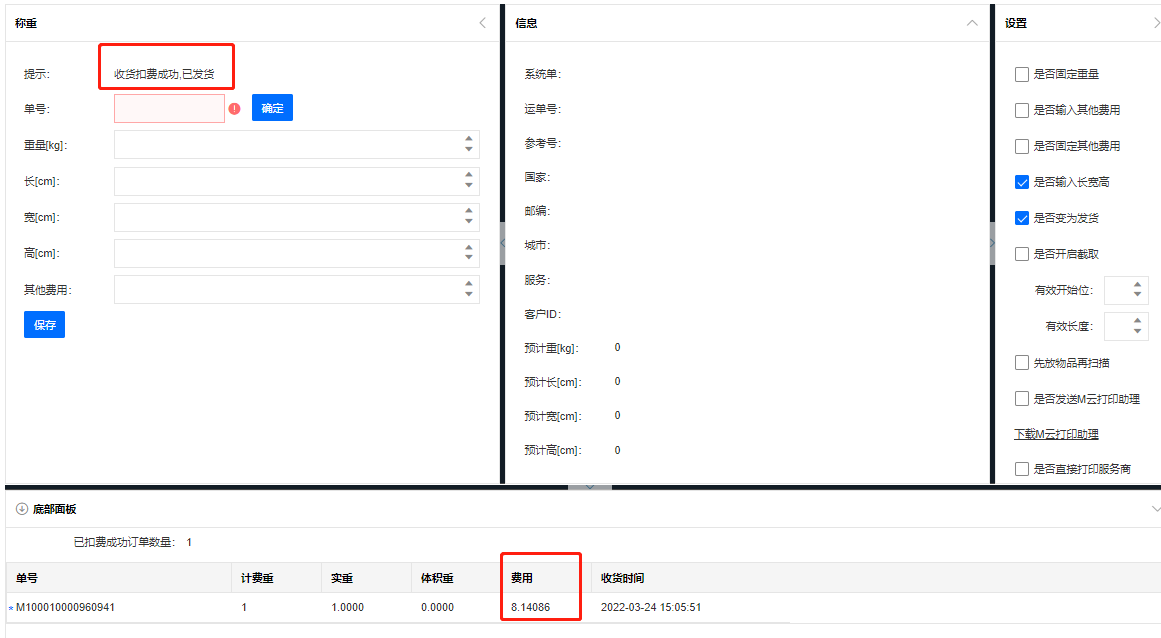Collapse the 信息 panel with up chevron
The height and width of the screenshot is (638, 1161).
click(x=972, y=23)
